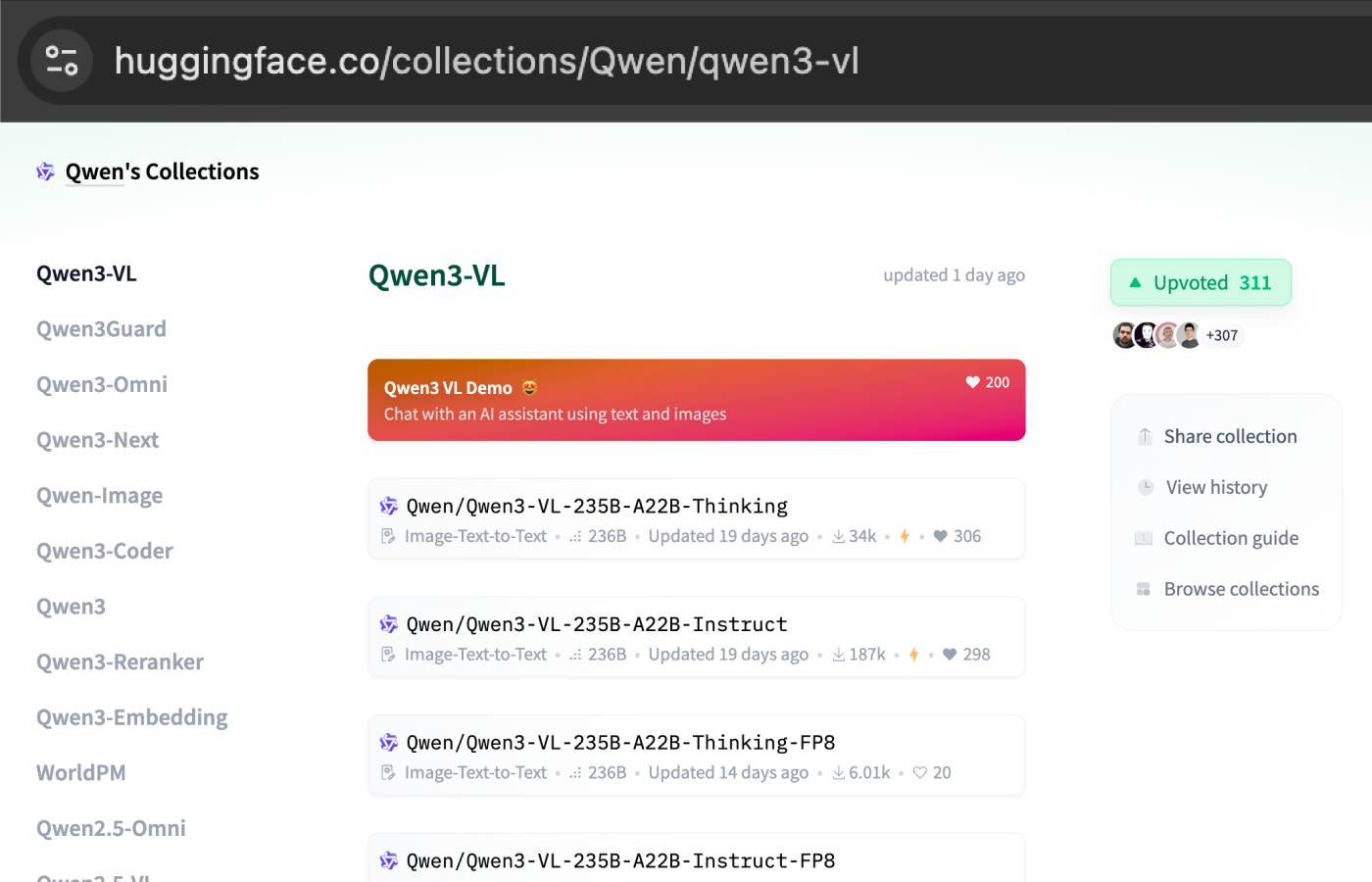The image size is (1372, 882).
Task: Open the +307 upvoters list
Action: [1221, 336]
